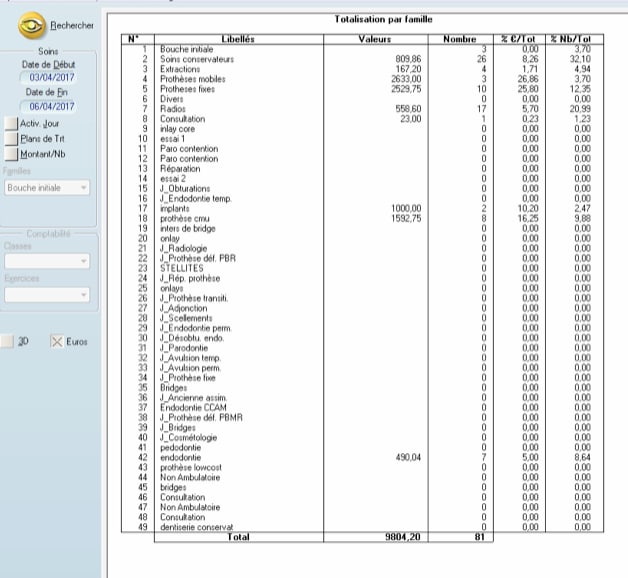The height and width of the screenshot is (578, 628).
Task: Uncheck the Euros checkbox
Action: [57, 342]
